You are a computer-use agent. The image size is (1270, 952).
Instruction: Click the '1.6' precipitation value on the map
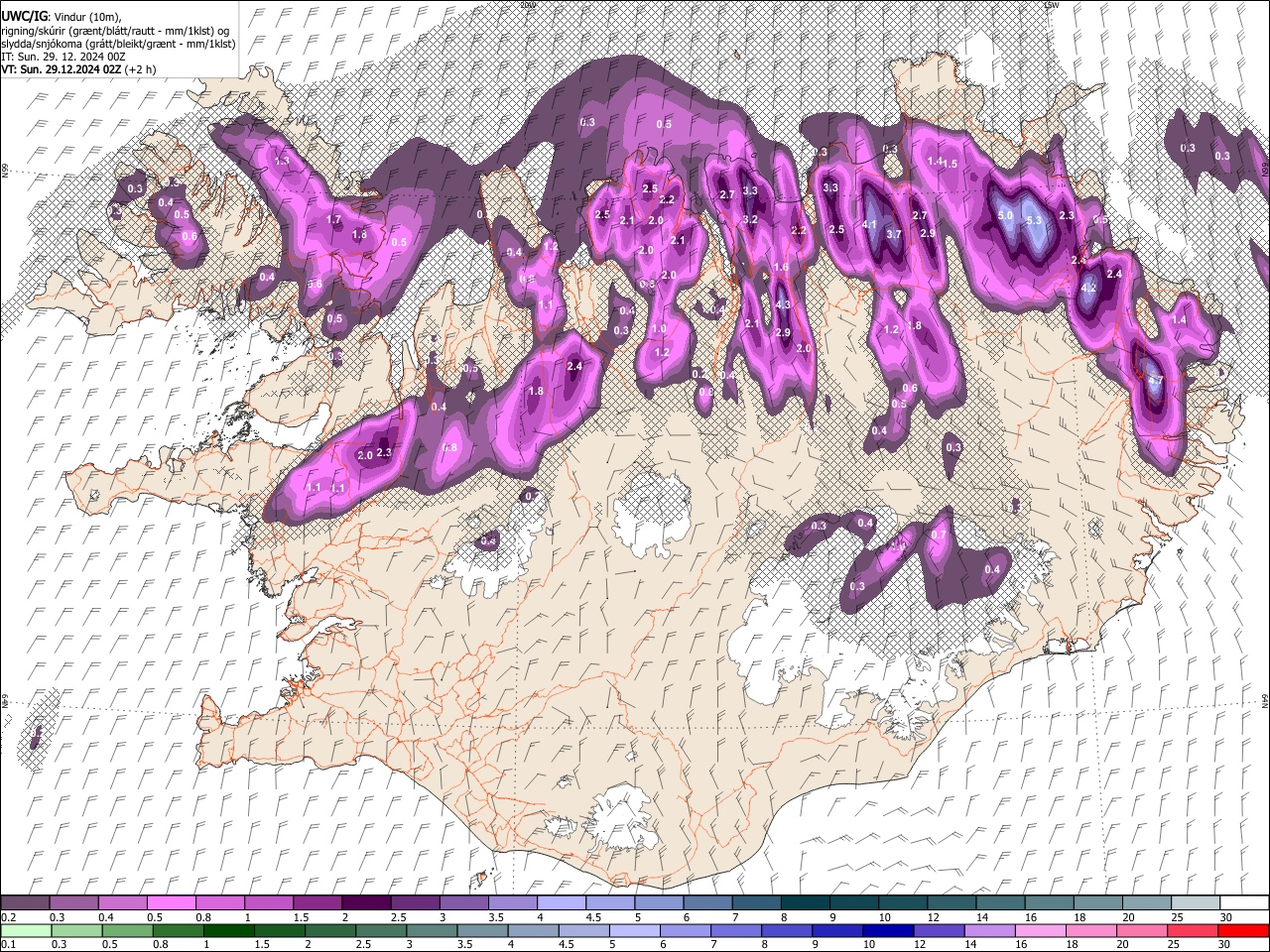tap(781, 267)
